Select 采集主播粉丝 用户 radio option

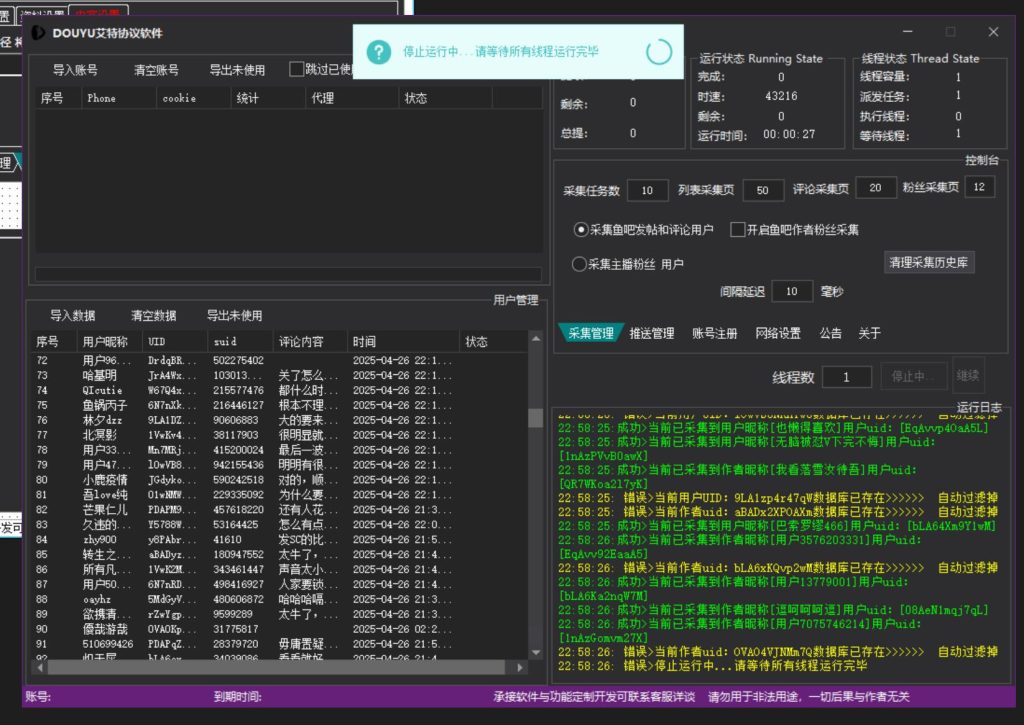(579, 264)
